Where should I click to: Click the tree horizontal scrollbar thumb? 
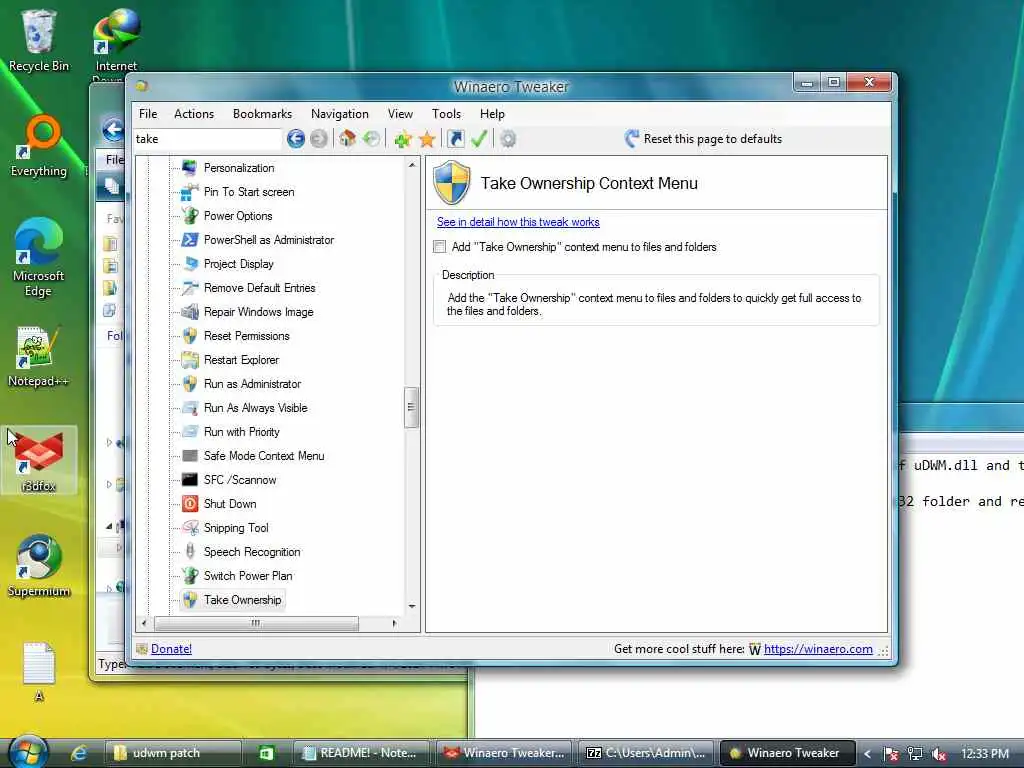coord(256,624)
